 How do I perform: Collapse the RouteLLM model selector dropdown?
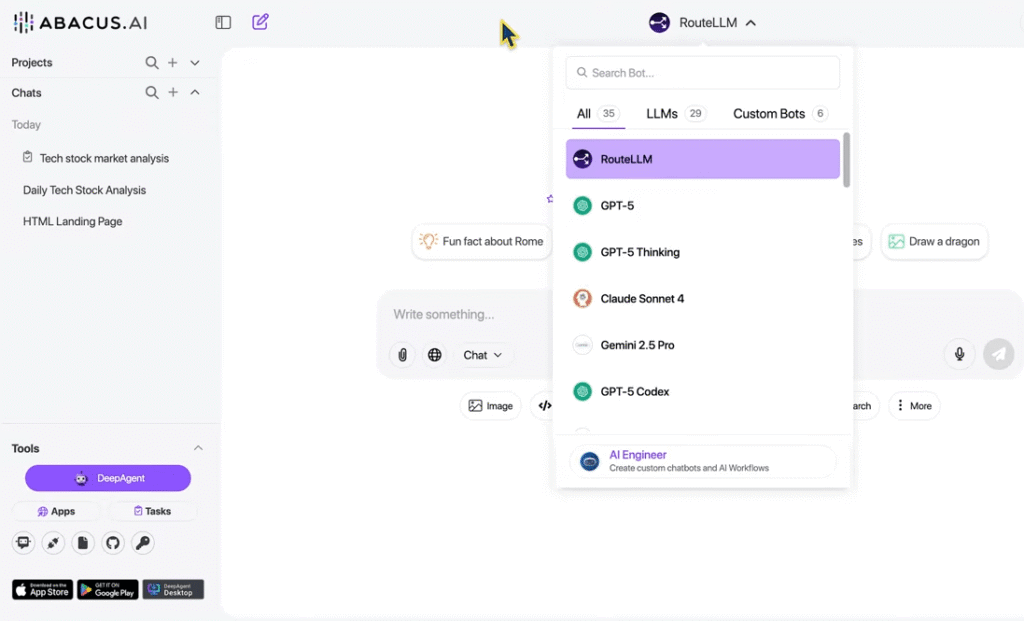coord(703,23)
